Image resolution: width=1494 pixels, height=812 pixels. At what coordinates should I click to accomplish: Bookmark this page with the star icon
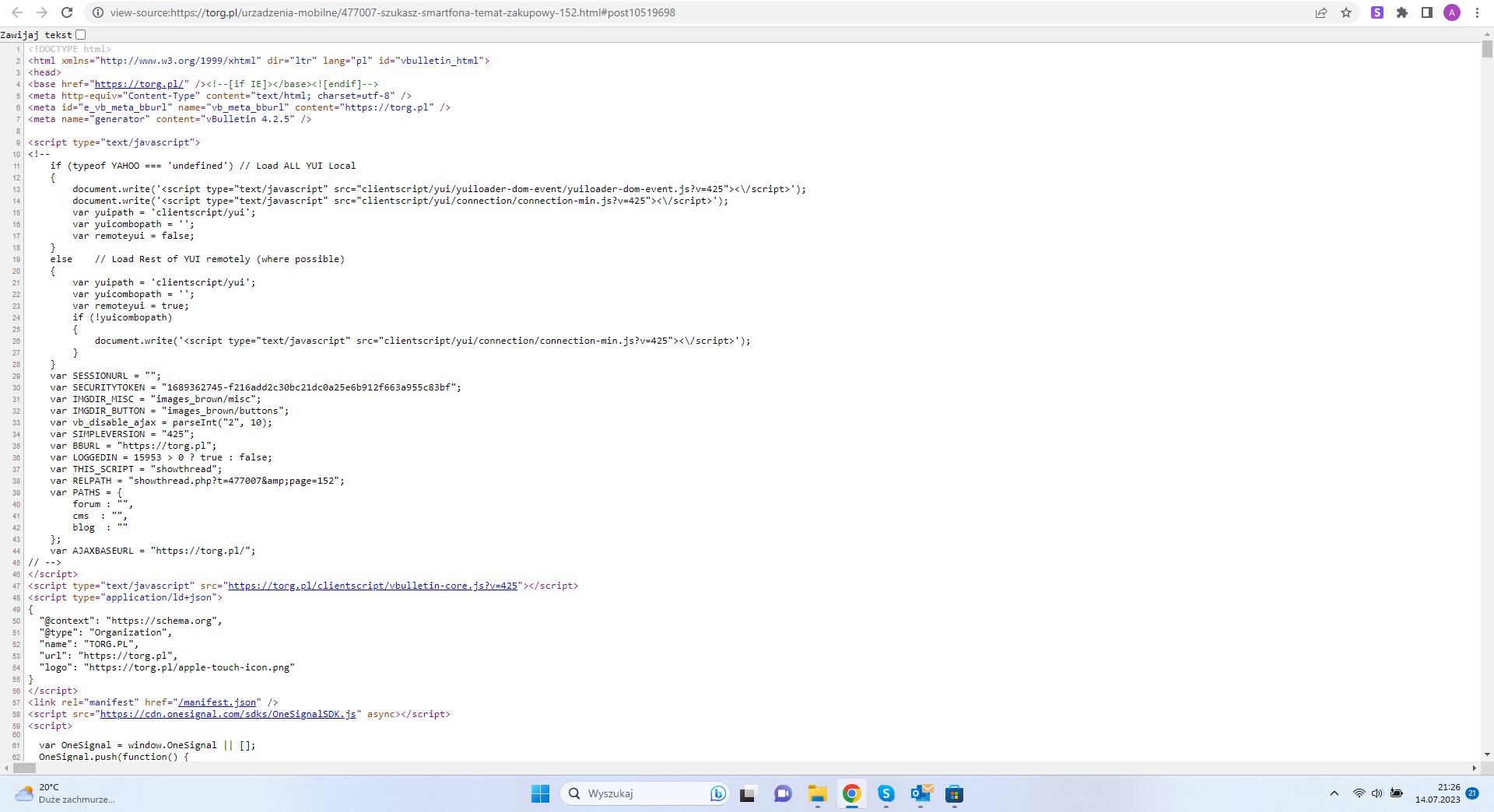[x=1346, y=12]
